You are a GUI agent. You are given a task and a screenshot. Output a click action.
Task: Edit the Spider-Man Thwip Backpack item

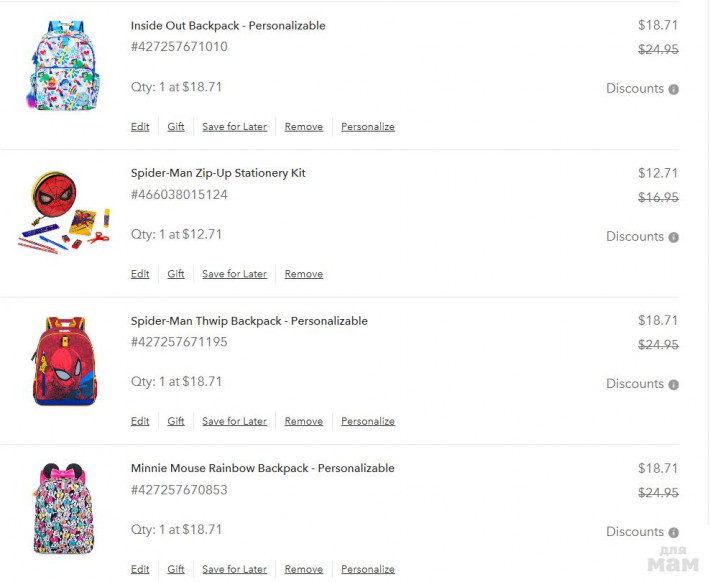click(x=140, y=421)
